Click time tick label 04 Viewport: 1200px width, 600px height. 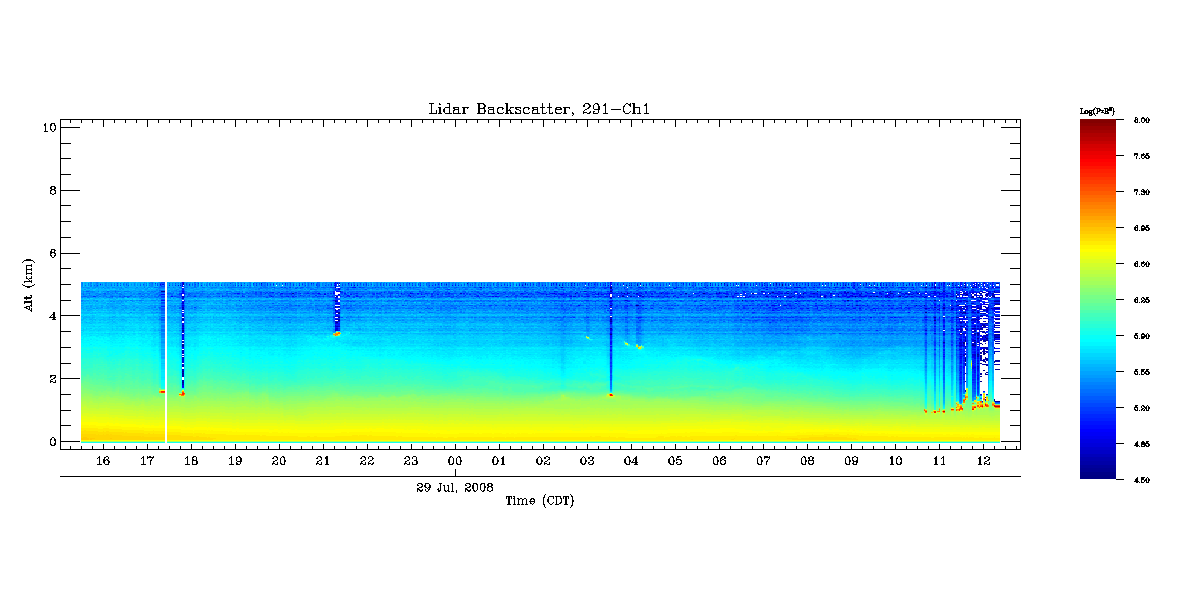click(631, 461)
